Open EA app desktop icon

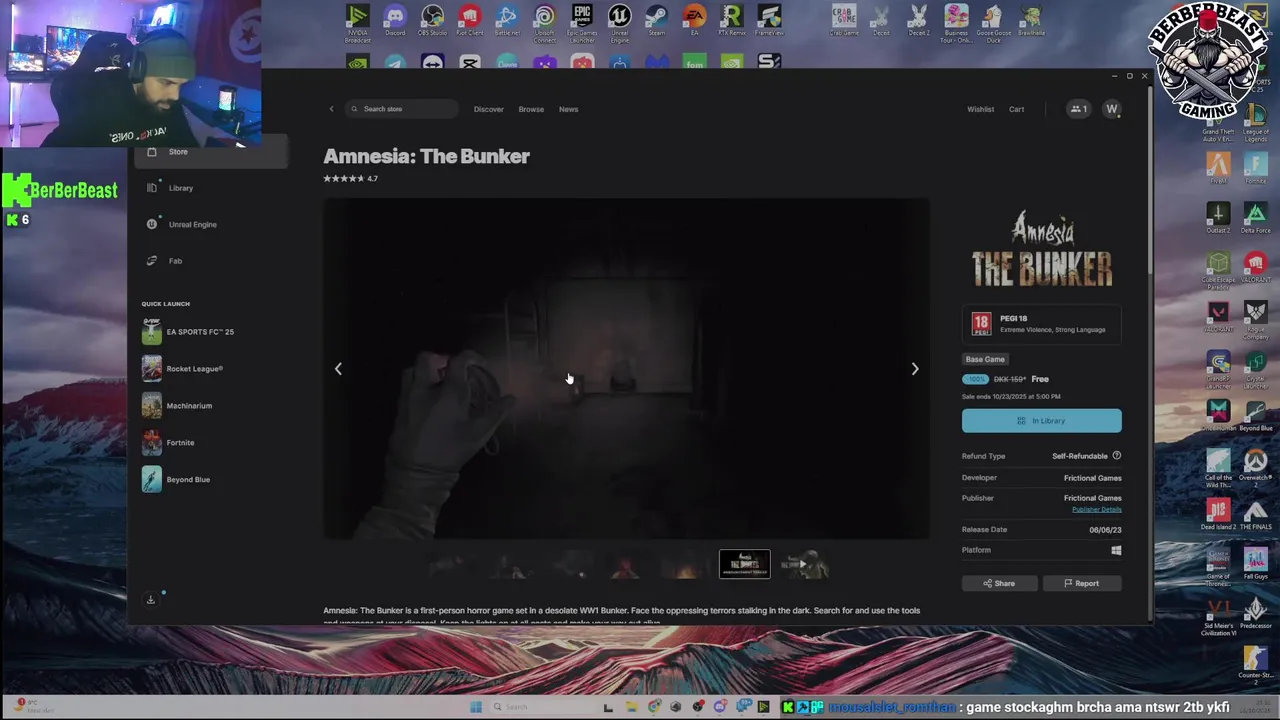[x=694, y=21]
